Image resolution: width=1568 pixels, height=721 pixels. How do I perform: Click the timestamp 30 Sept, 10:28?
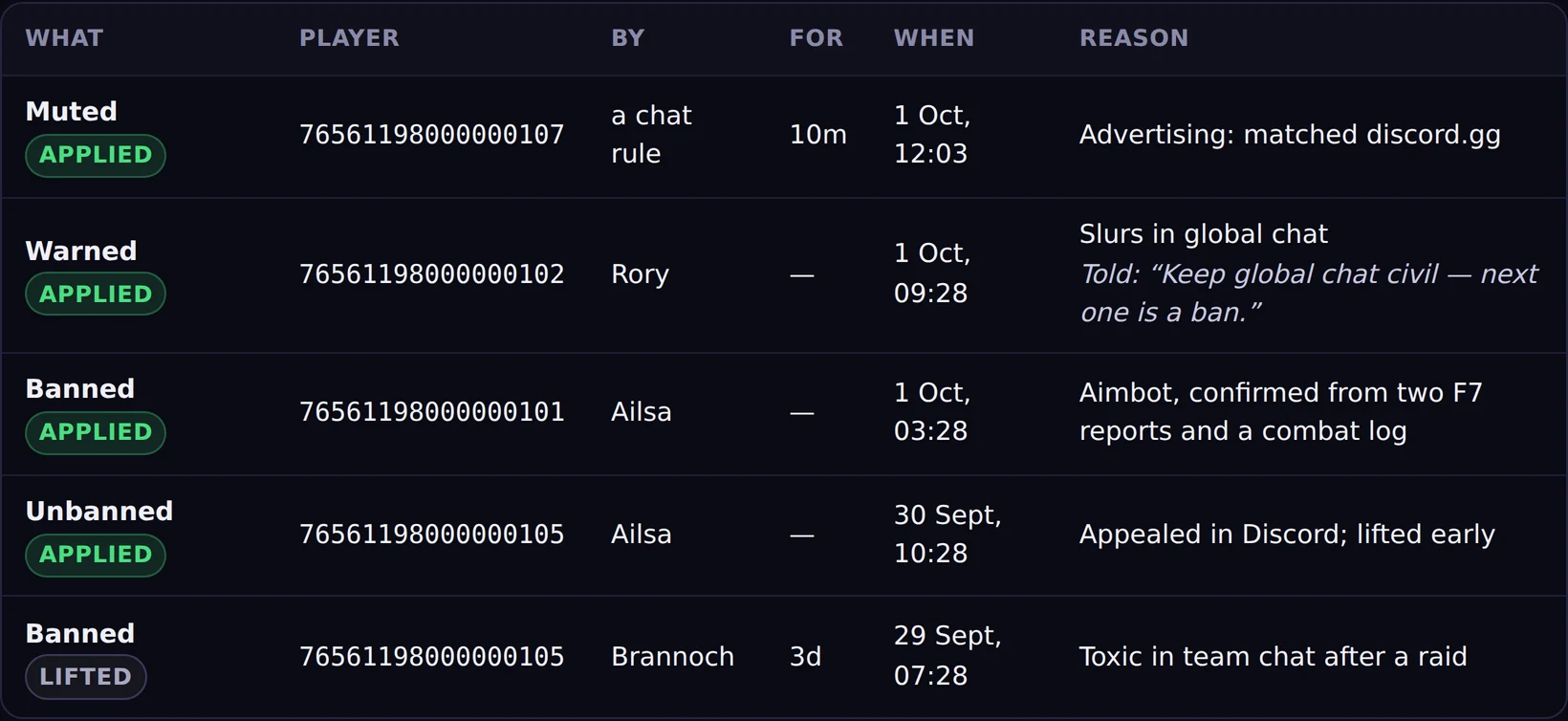tap(947, 535)
